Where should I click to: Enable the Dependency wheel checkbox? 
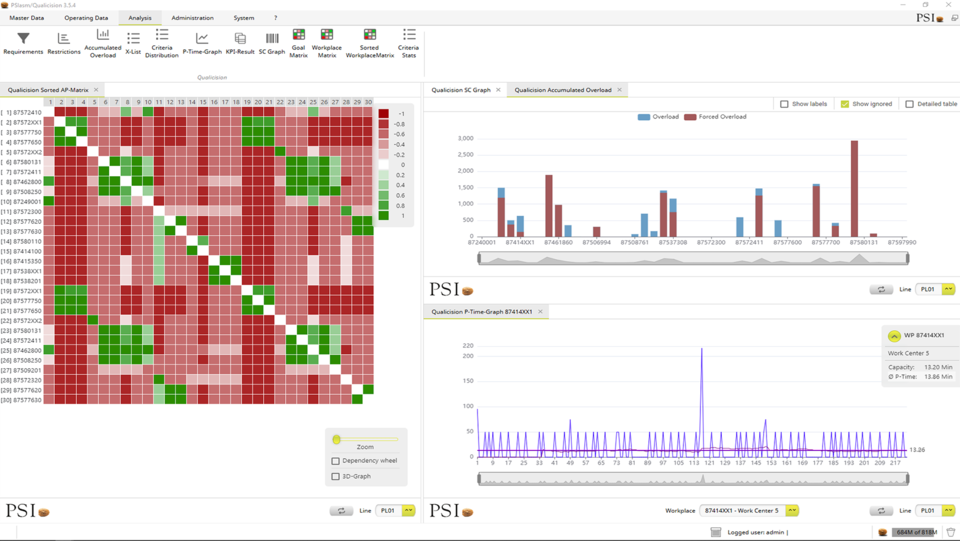point(336,461)
